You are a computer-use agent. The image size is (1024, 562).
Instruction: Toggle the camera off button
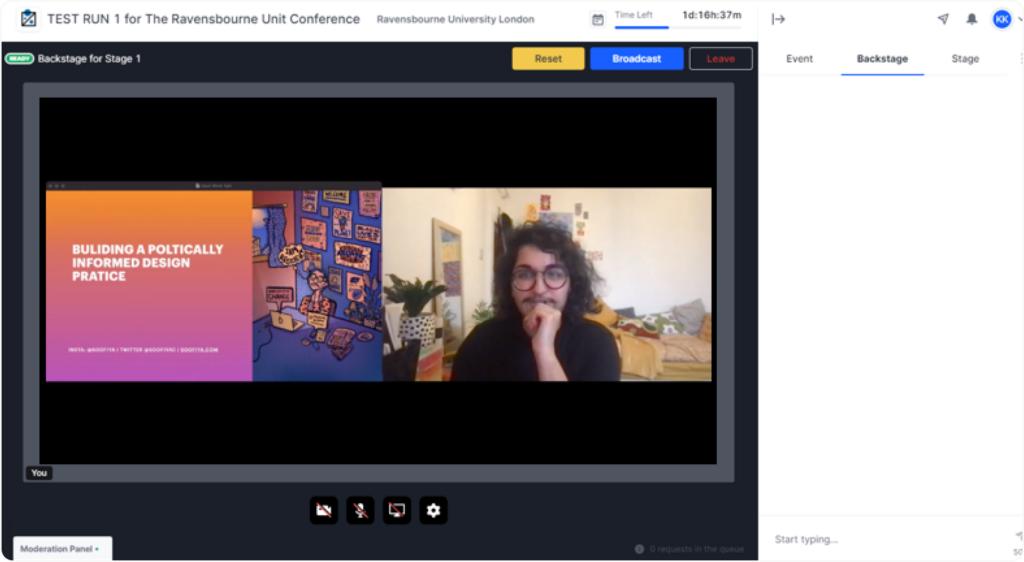point(324,510)
